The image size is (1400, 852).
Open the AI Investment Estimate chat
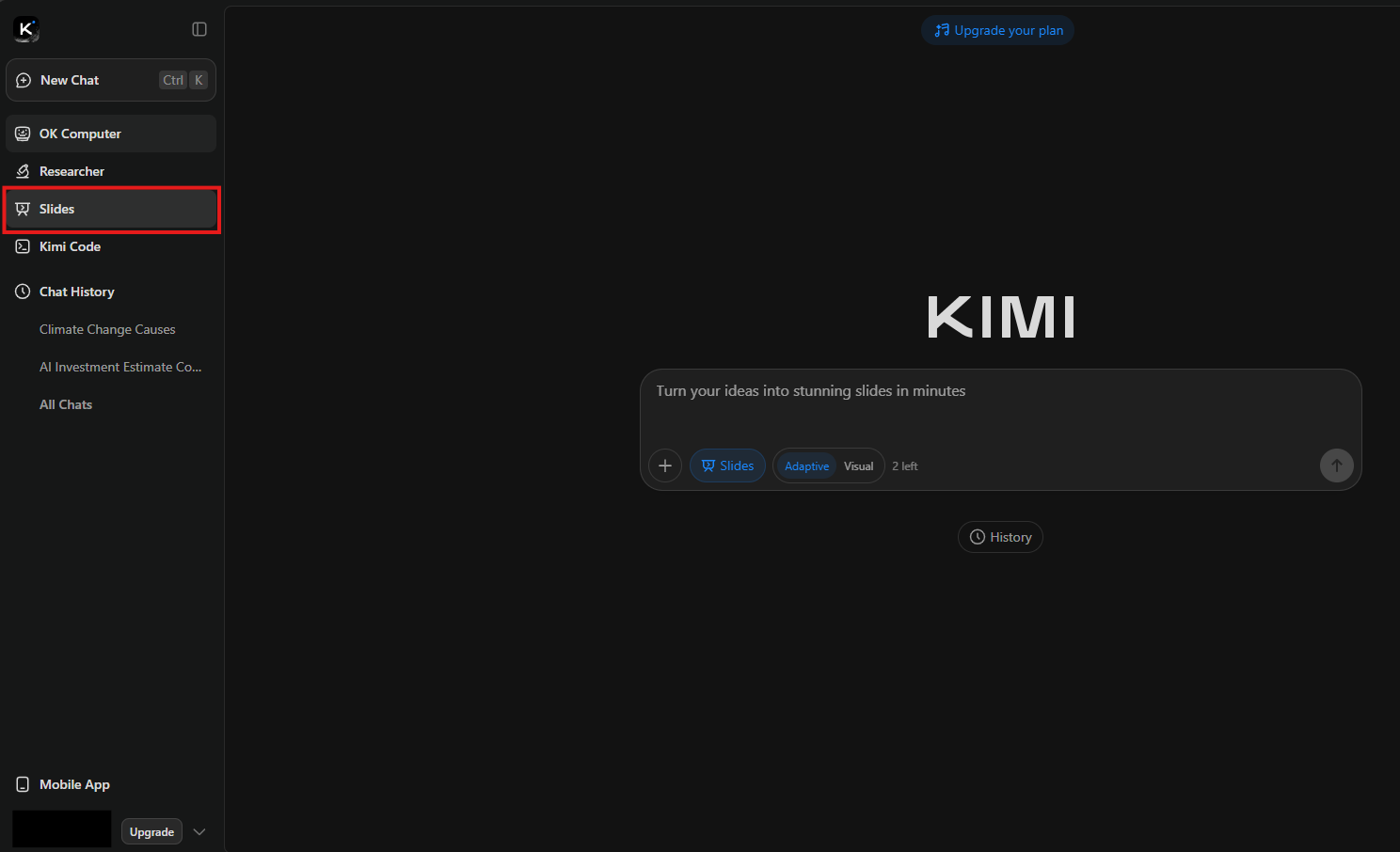coord(120,367)
